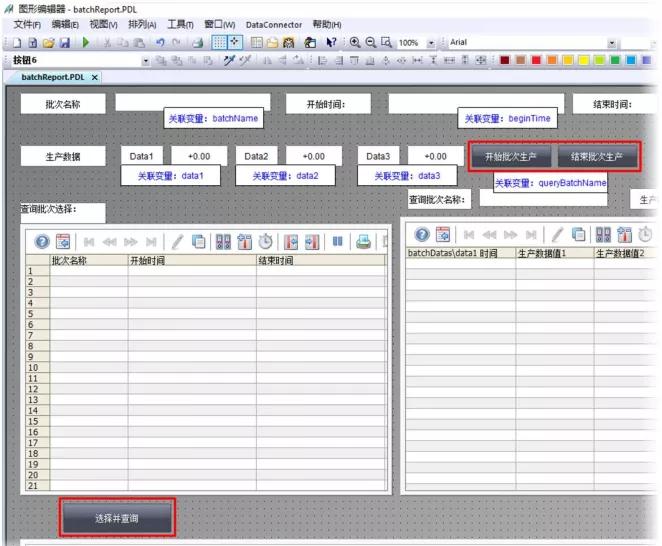Click the 开始批次生产 button
The width and height of the screenshot is (662, 546).
(510, 157)
